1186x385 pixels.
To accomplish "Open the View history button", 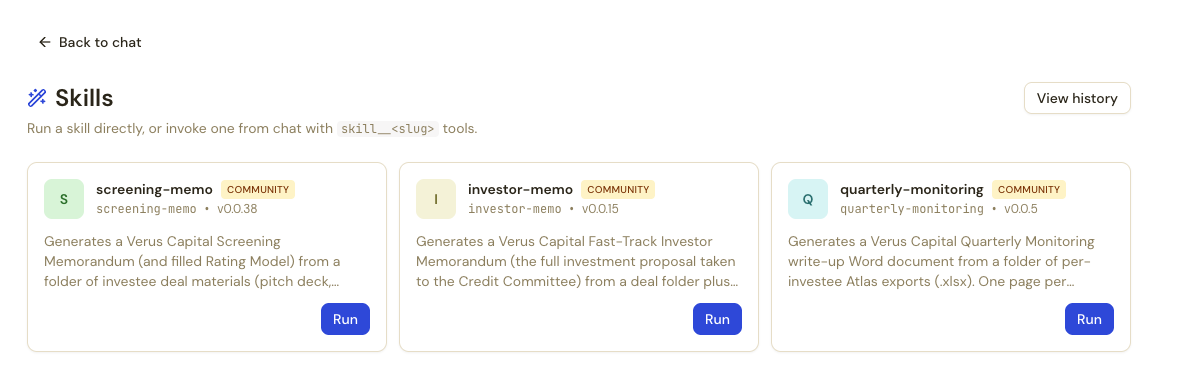I will (x=1077, y=98).
